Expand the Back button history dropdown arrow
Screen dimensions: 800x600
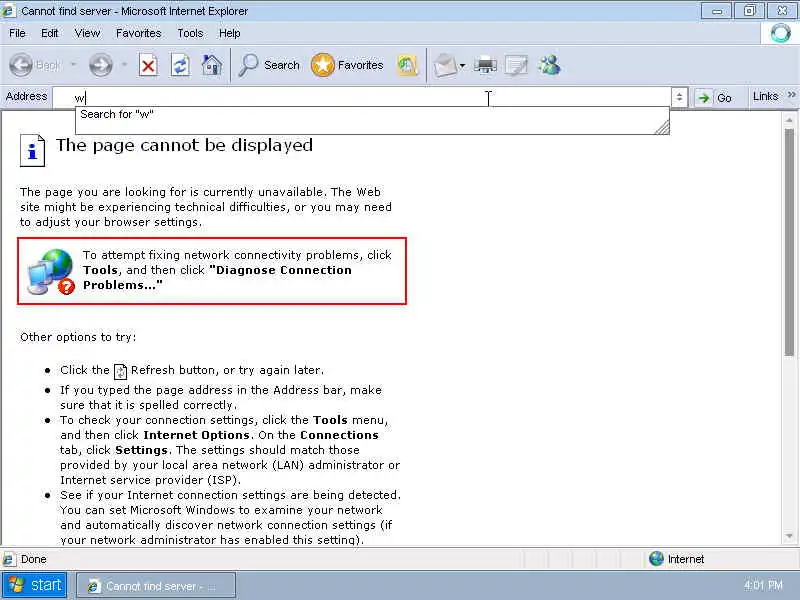pos(73,65)
